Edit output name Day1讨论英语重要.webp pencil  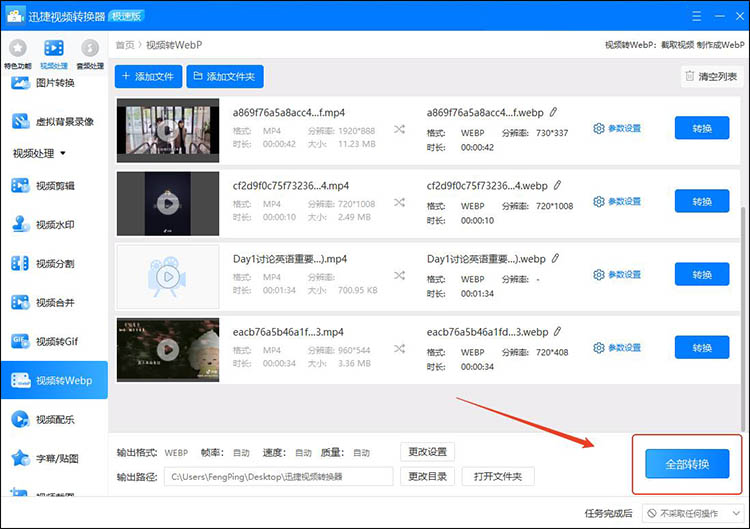pos(555,258)
